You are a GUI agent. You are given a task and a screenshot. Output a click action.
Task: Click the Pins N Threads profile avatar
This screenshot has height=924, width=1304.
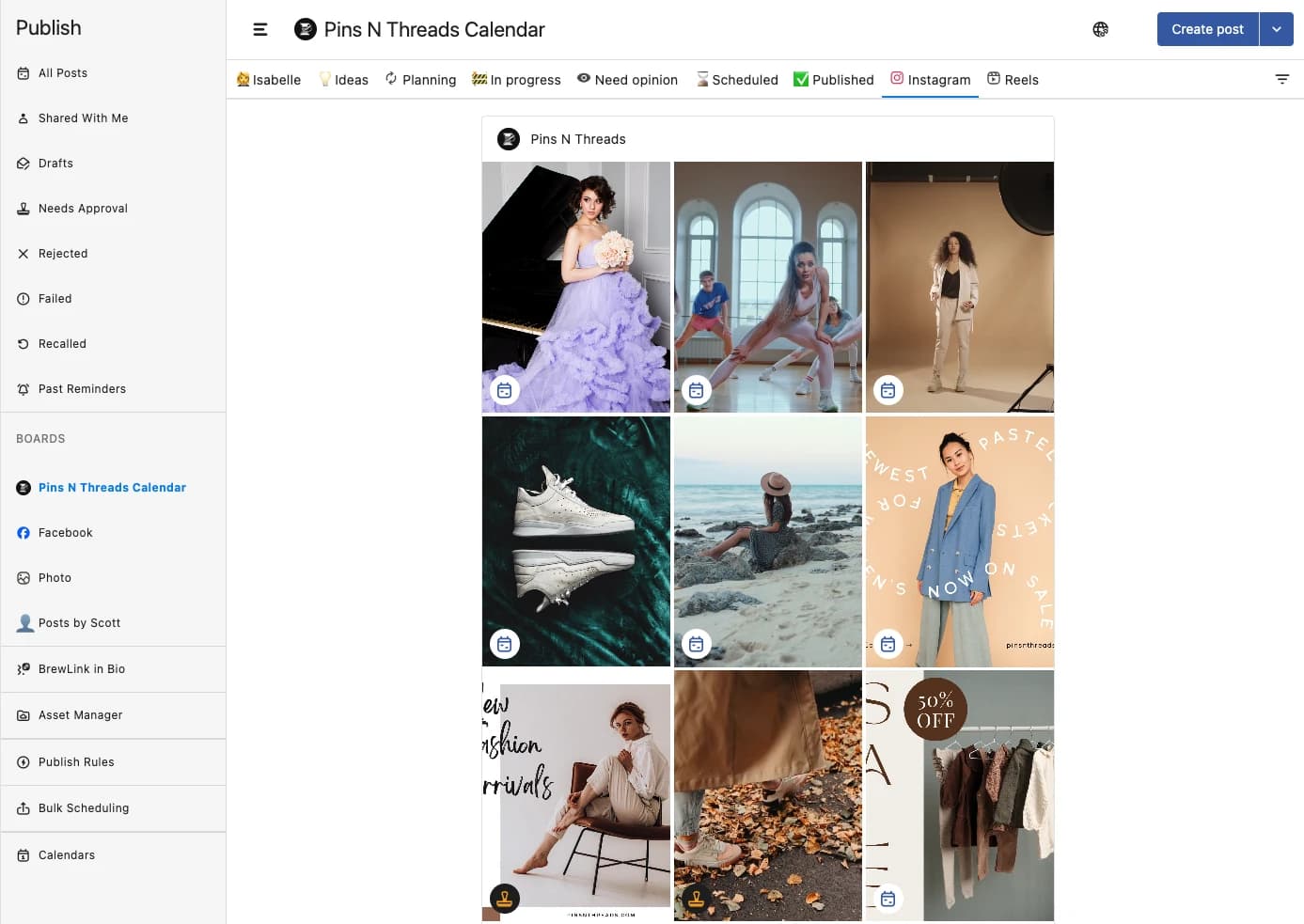pyautogui.click(x=509, y=139)
